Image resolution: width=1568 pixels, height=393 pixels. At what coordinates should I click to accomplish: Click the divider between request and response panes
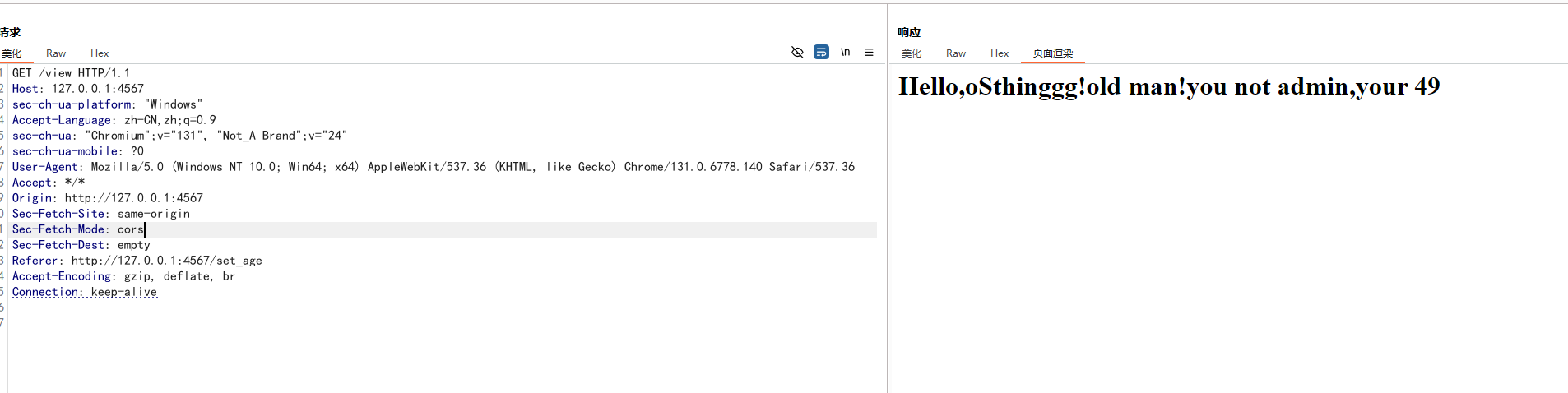[887, 197]
